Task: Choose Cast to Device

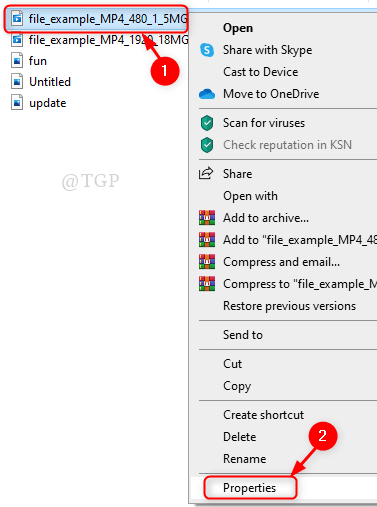Action: tap(261, 72)
